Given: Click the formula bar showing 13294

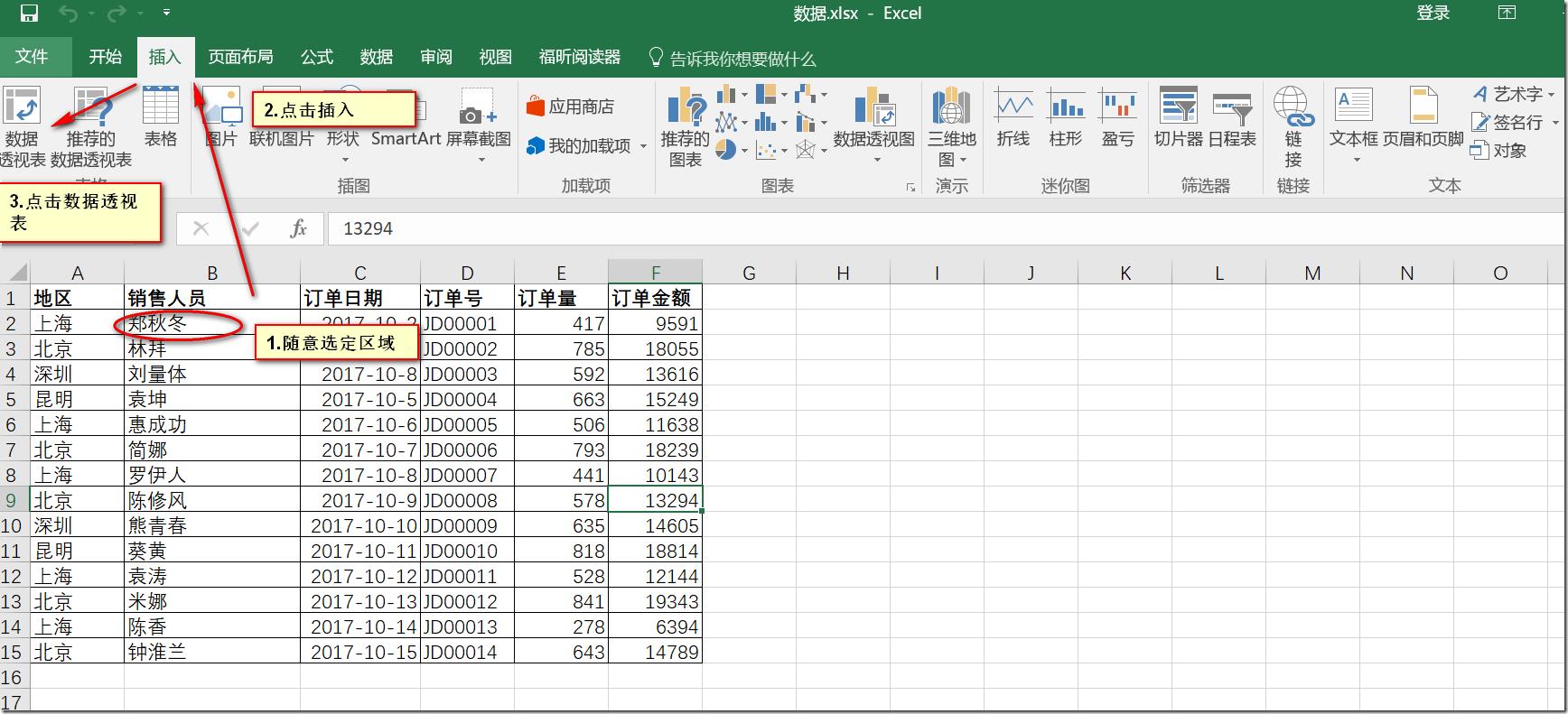Looking at the screenshot, I should 946,228.
